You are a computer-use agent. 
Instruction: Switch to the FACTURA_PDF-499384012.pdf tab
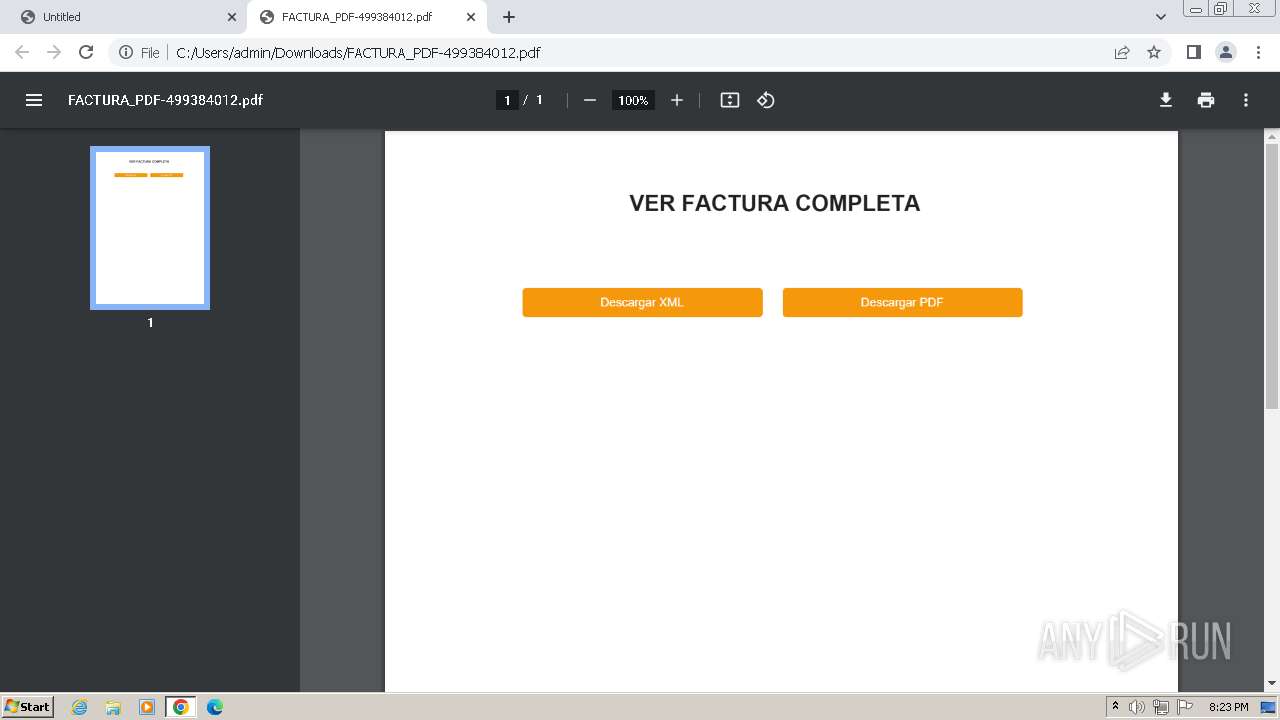point(365,17)
